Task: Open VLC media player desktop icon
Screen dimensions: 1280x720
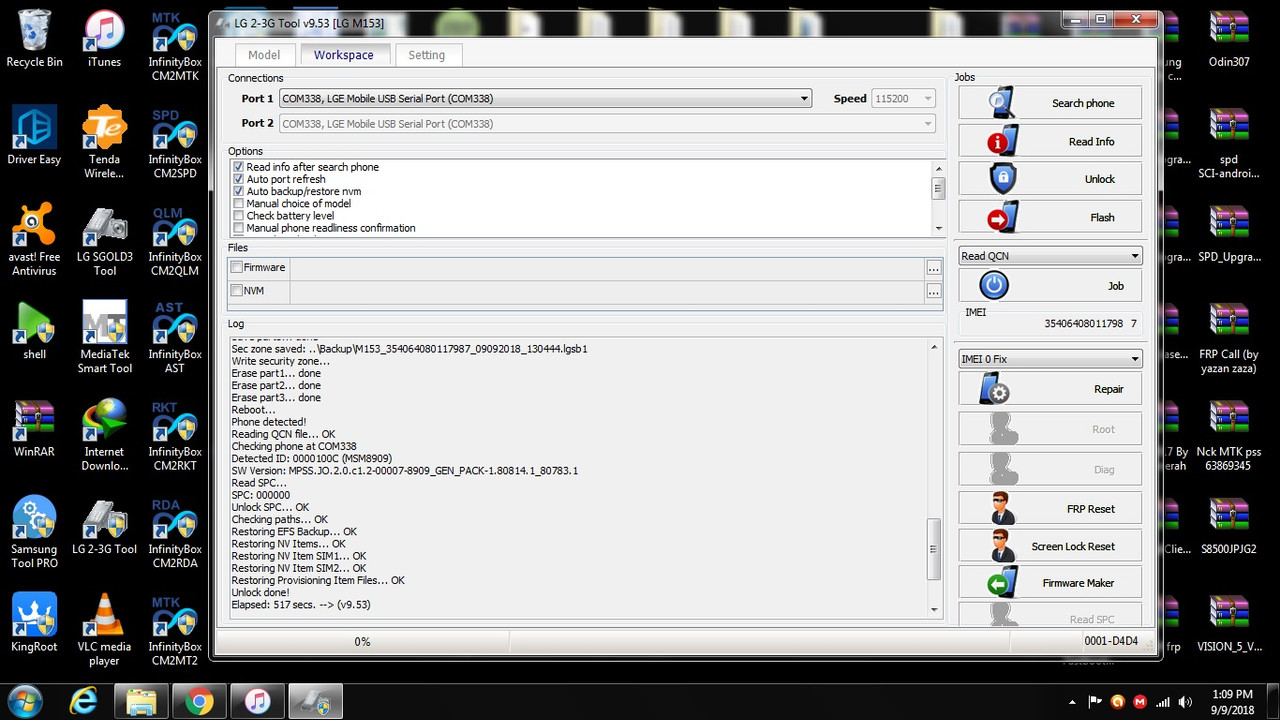Action: (x=104, y=629)
